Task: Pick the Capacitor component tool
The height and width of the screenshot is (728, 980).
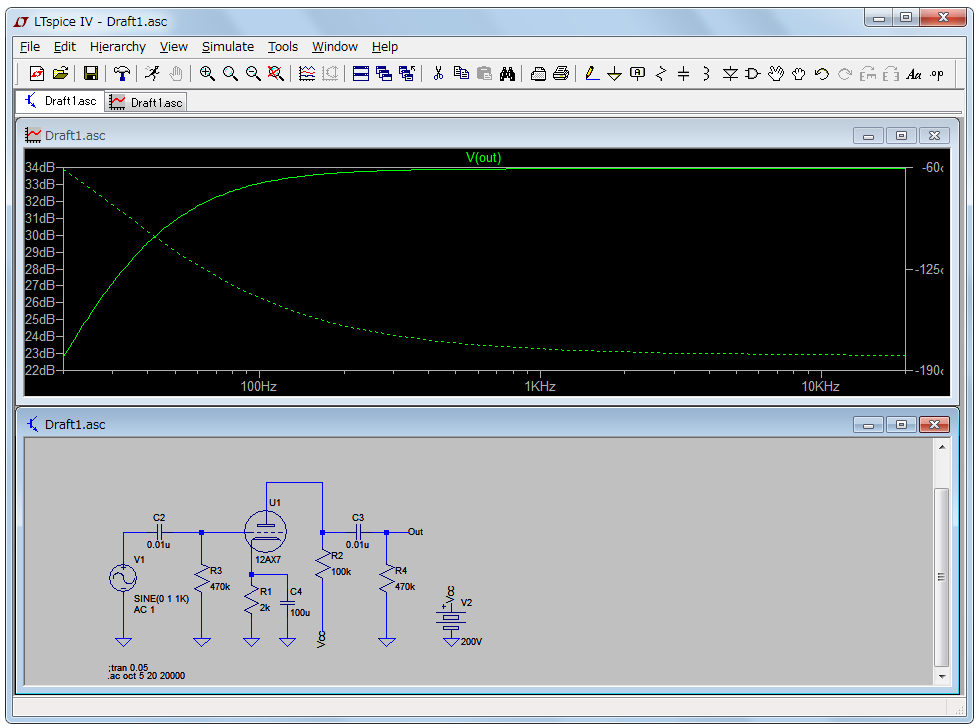Action: tap(683, 73)
